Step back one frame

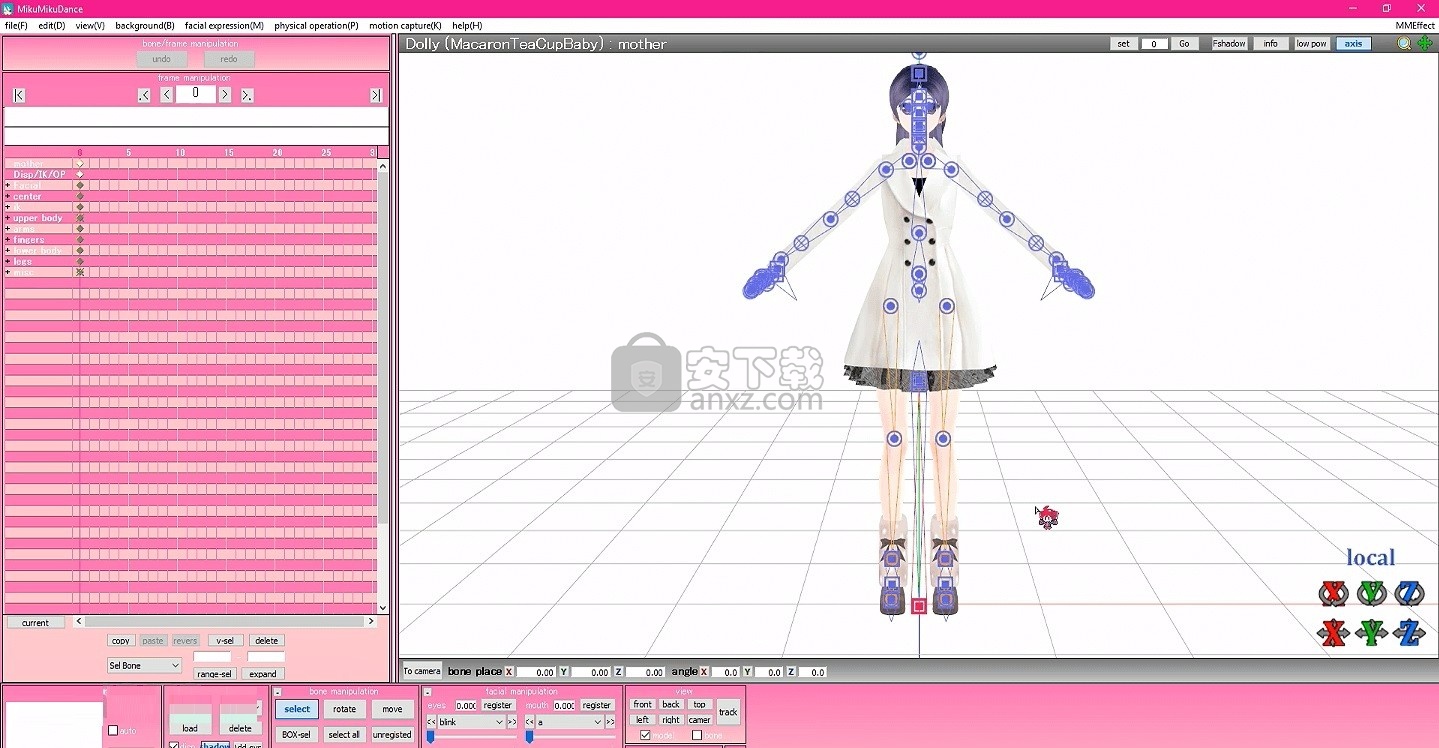(x=166, y=95)
